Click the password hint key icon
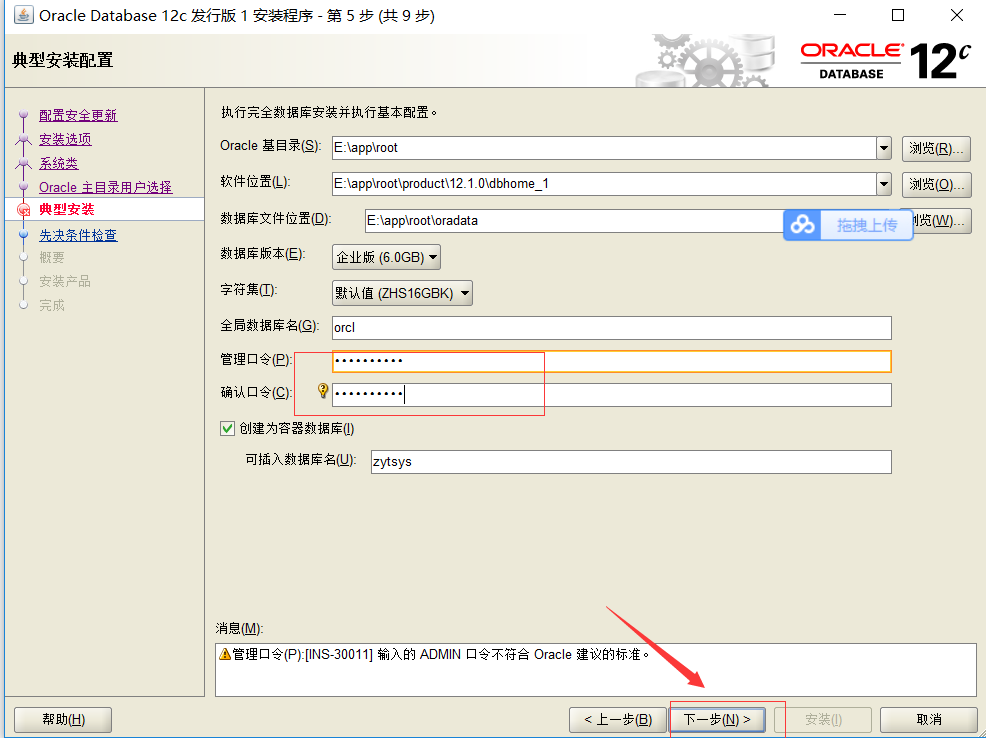The height and width of the screenshot is (738, 986). 323,391
